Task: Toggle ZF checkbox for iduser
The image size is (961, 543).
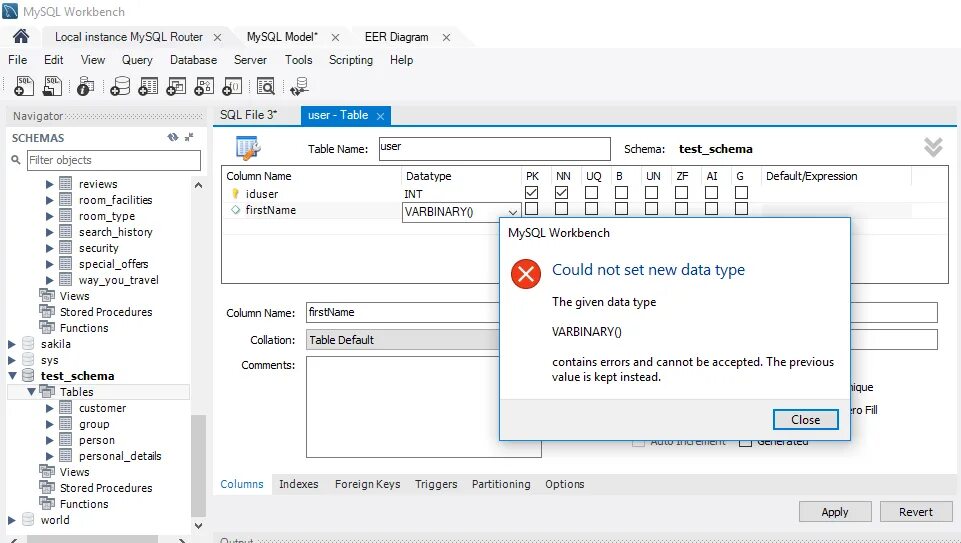Action: [682, 192]
